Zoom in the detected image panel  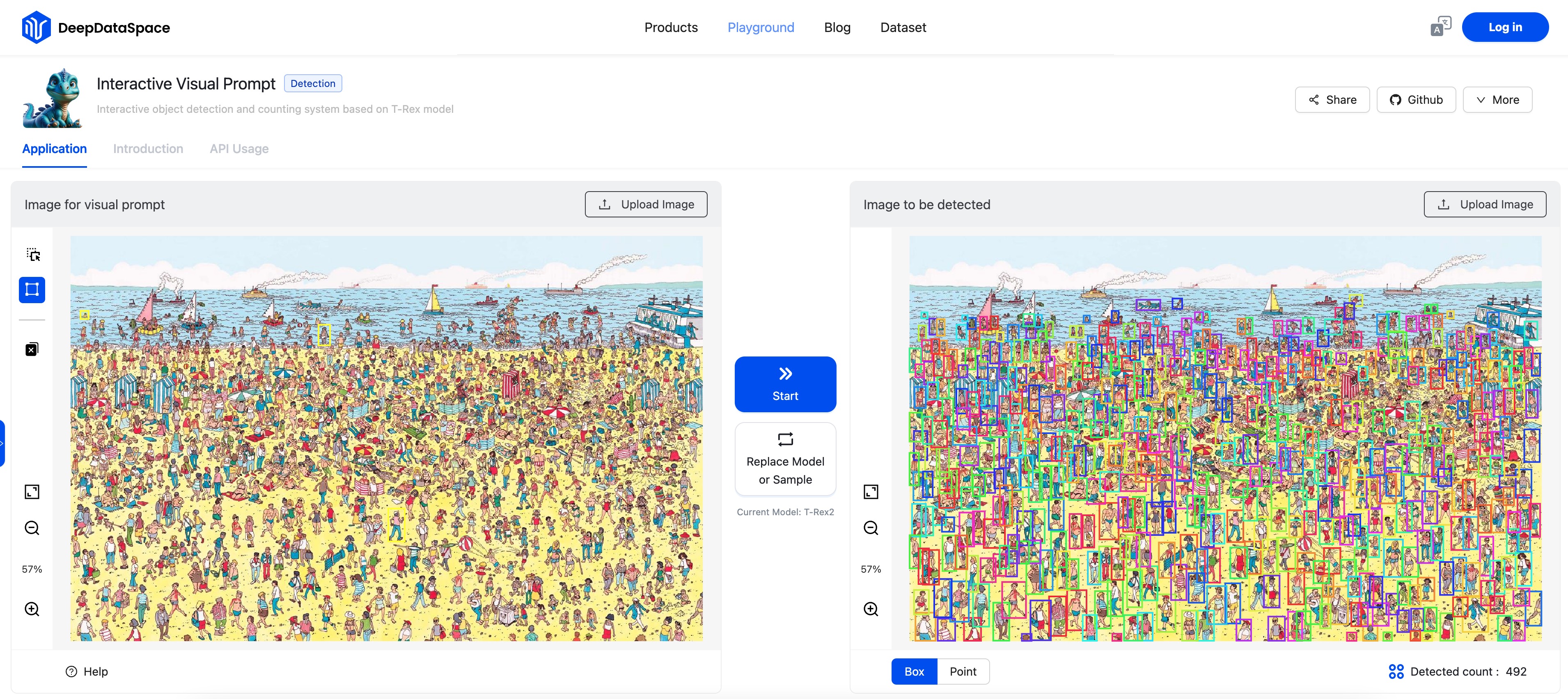pyautogui.click(x=871, y=609)
